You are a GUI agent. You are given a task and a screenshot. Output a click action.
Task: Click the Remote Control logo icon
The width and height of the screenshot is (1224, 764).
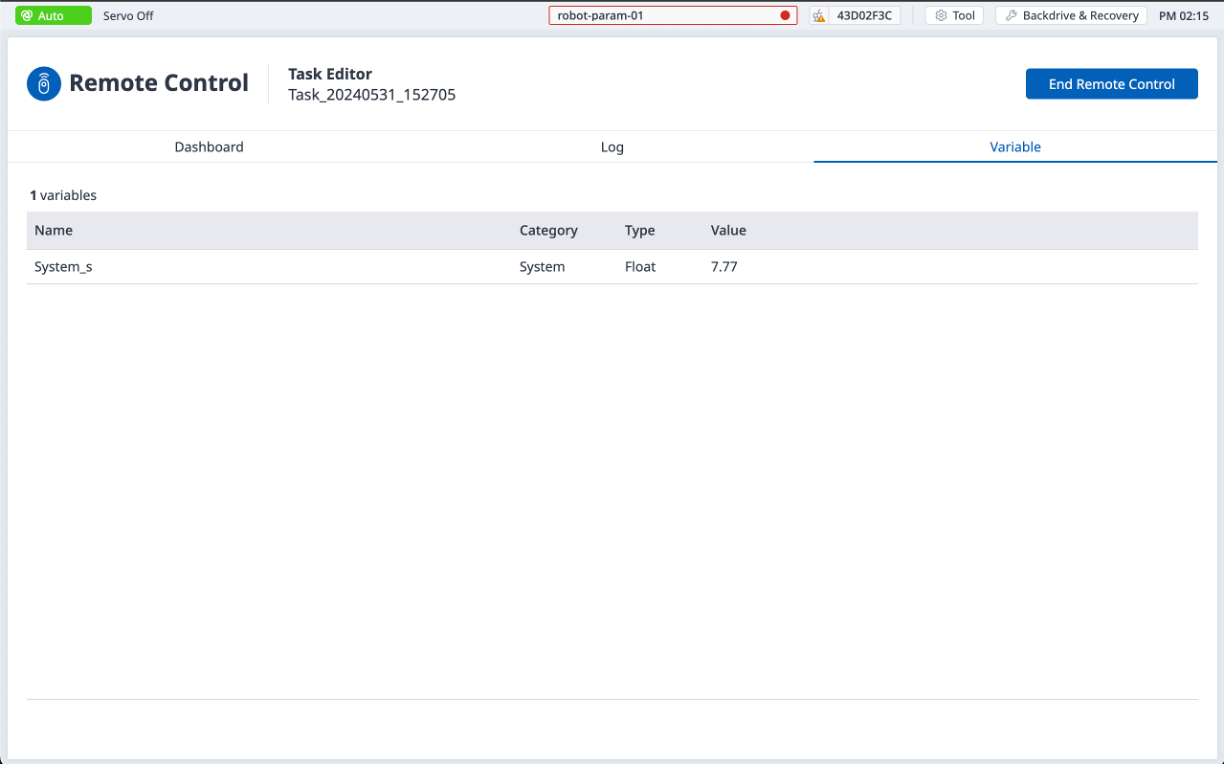click(x=43, y=84)
